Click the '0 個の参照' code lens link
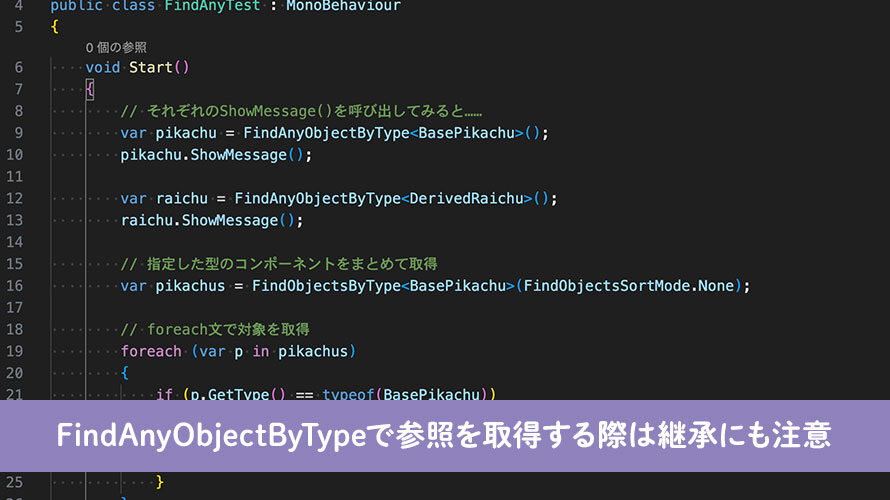The image size is (890, 500). [x=116, y=48]
